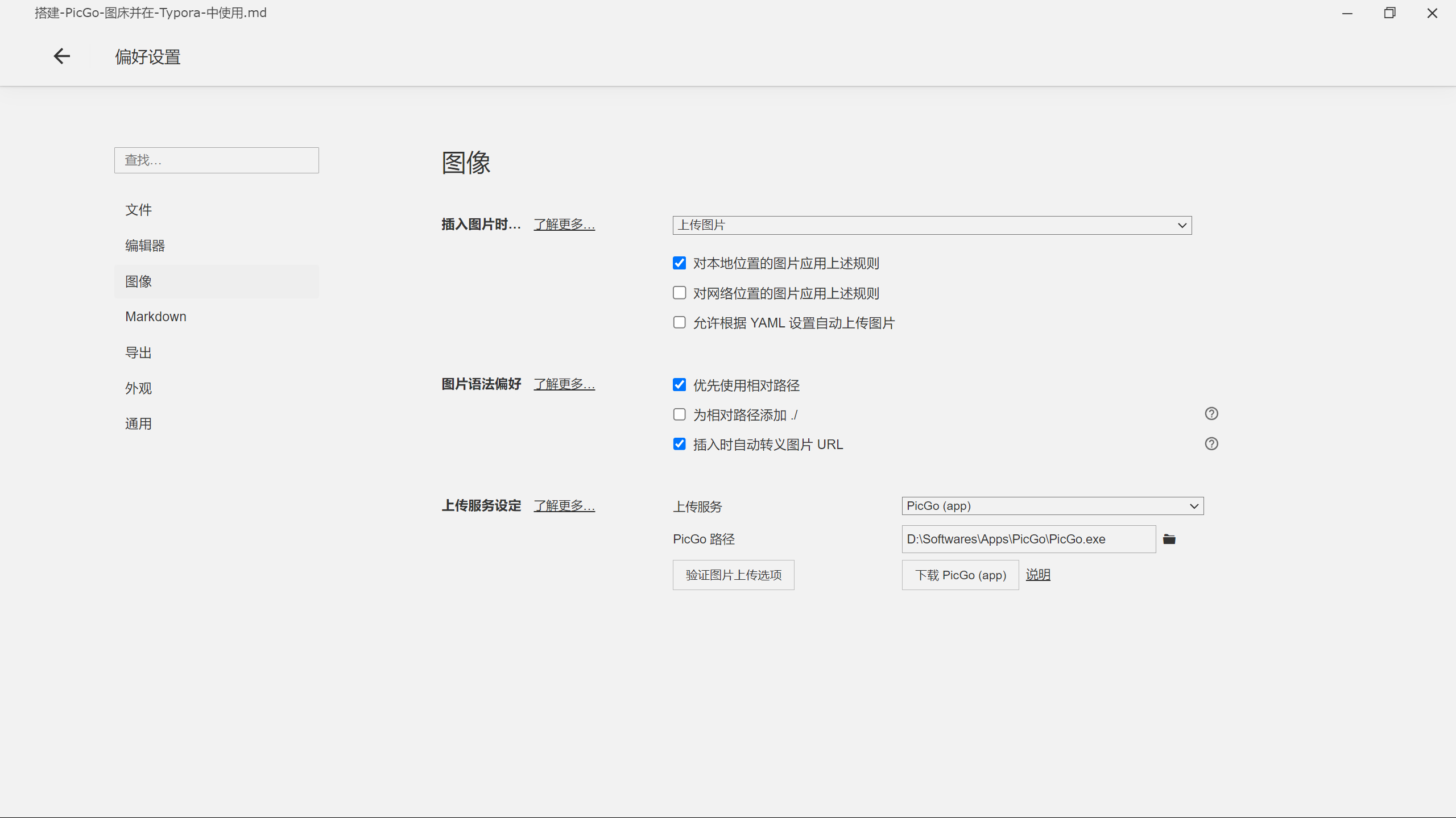Go to the 外观 preferences section
This screenshot has width=1456, height=818.
coord(138,388)
